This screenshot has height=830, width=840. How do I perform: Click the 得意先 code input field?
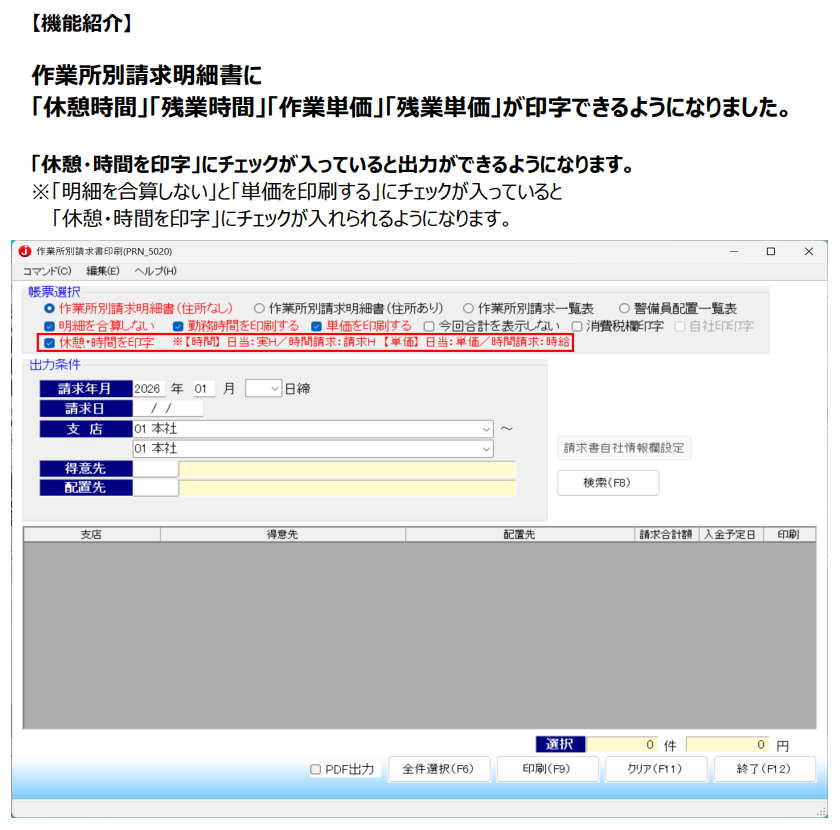[x=155, y=468]
